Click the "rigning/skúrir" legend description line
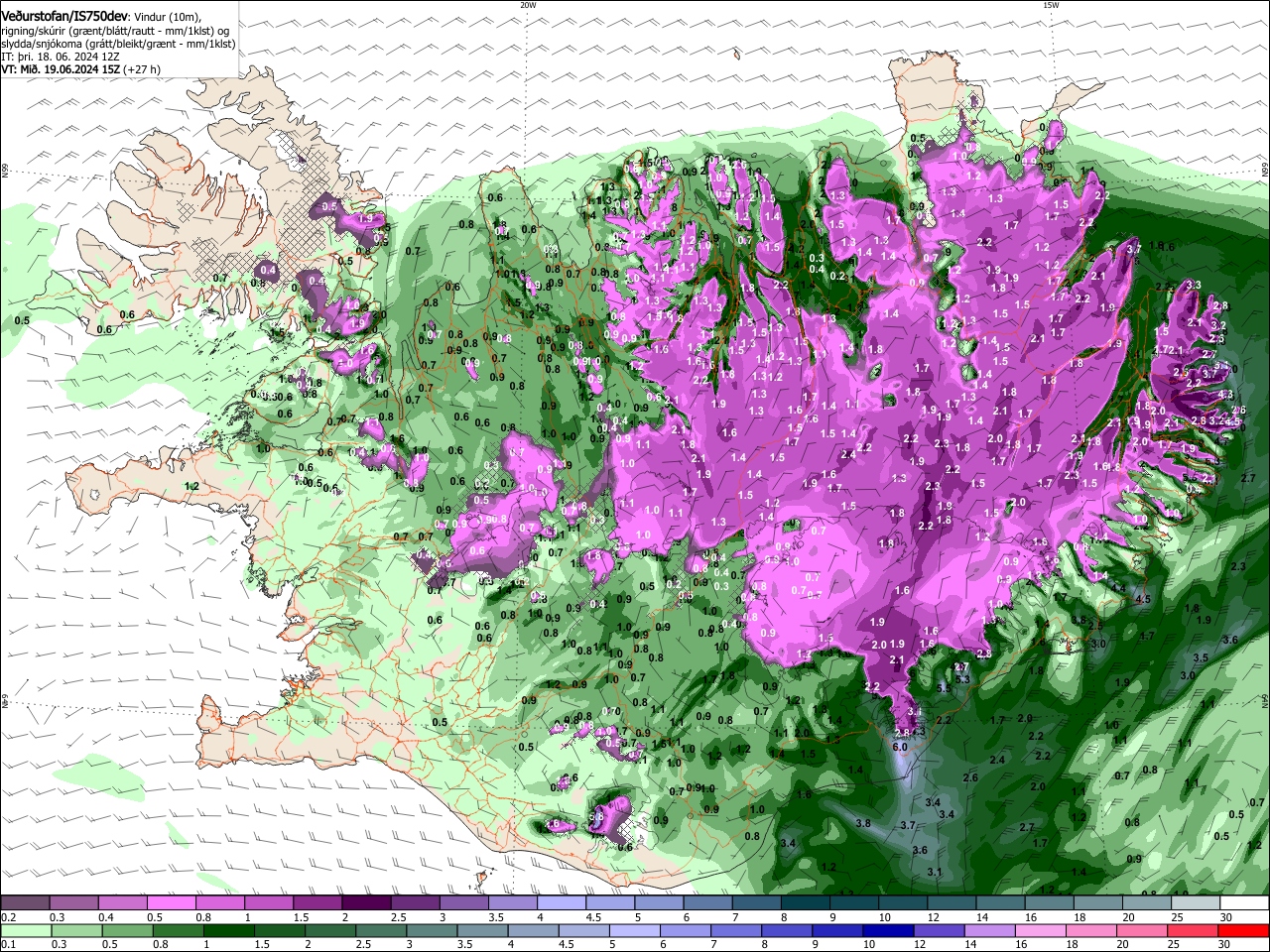 [117, 31]
